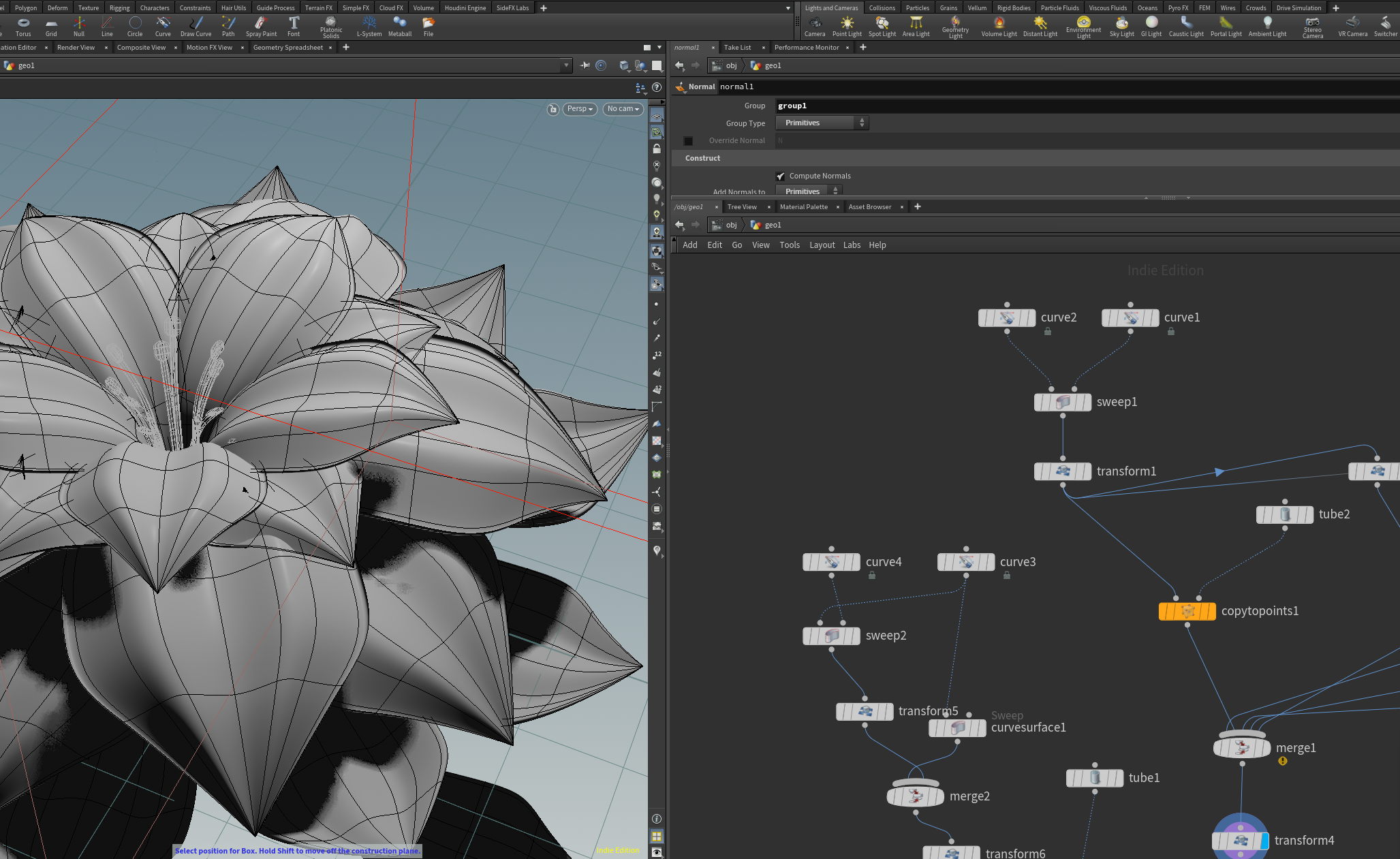The image size is (1400, 859).
Task: Toggle the display flag on transform4 node
Action: point(1264,841)
